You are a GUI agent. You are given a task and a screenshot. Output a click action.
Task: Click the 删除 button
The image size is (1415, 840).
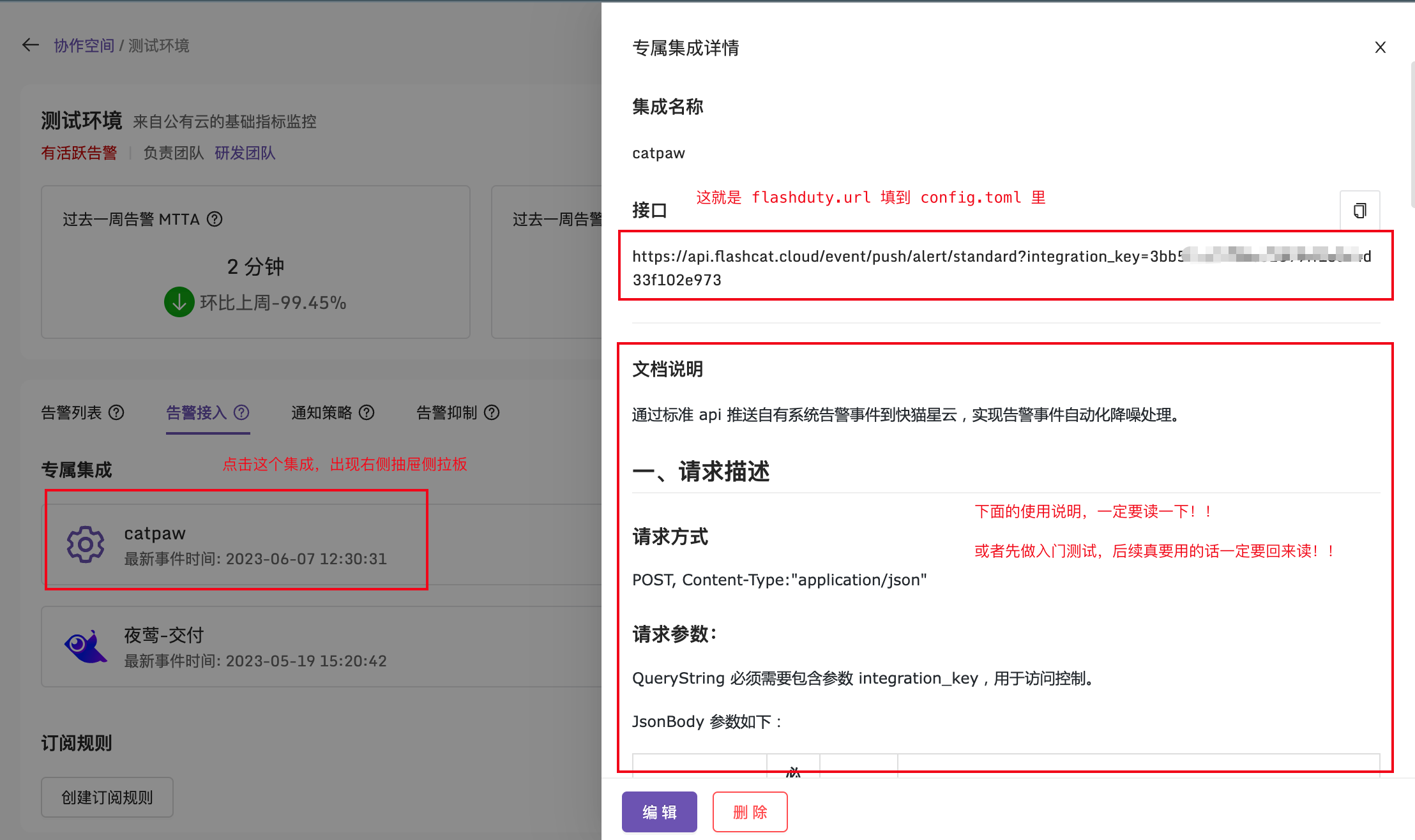point(750,811)
